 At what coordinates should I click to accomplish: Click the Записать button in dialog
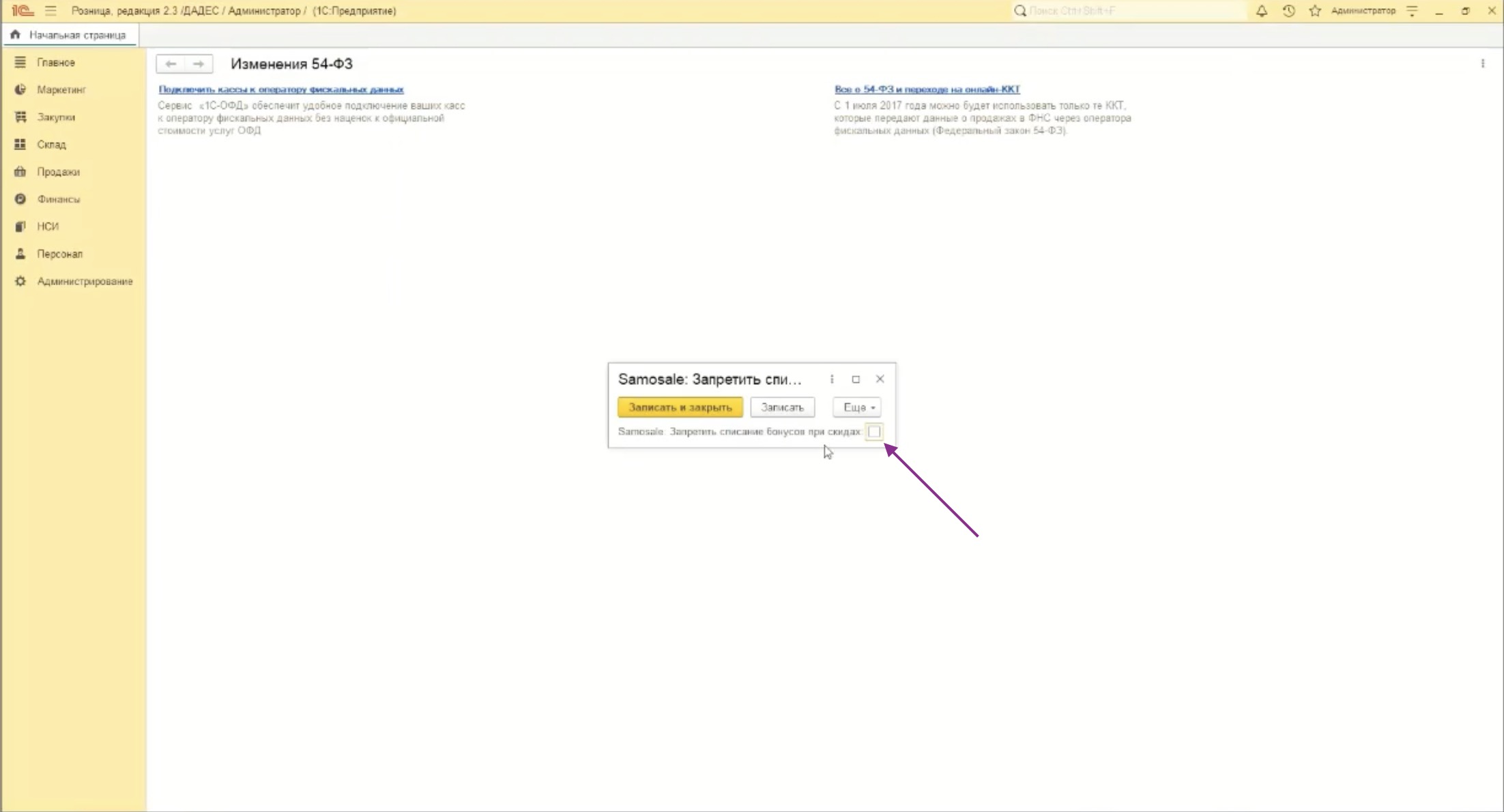[782, 407]
